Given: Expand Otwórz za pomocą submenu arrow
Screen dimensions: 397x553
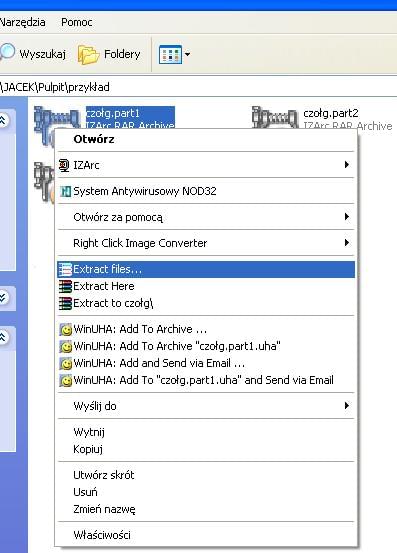Looking at the screenshot, I should click(347, 217).
